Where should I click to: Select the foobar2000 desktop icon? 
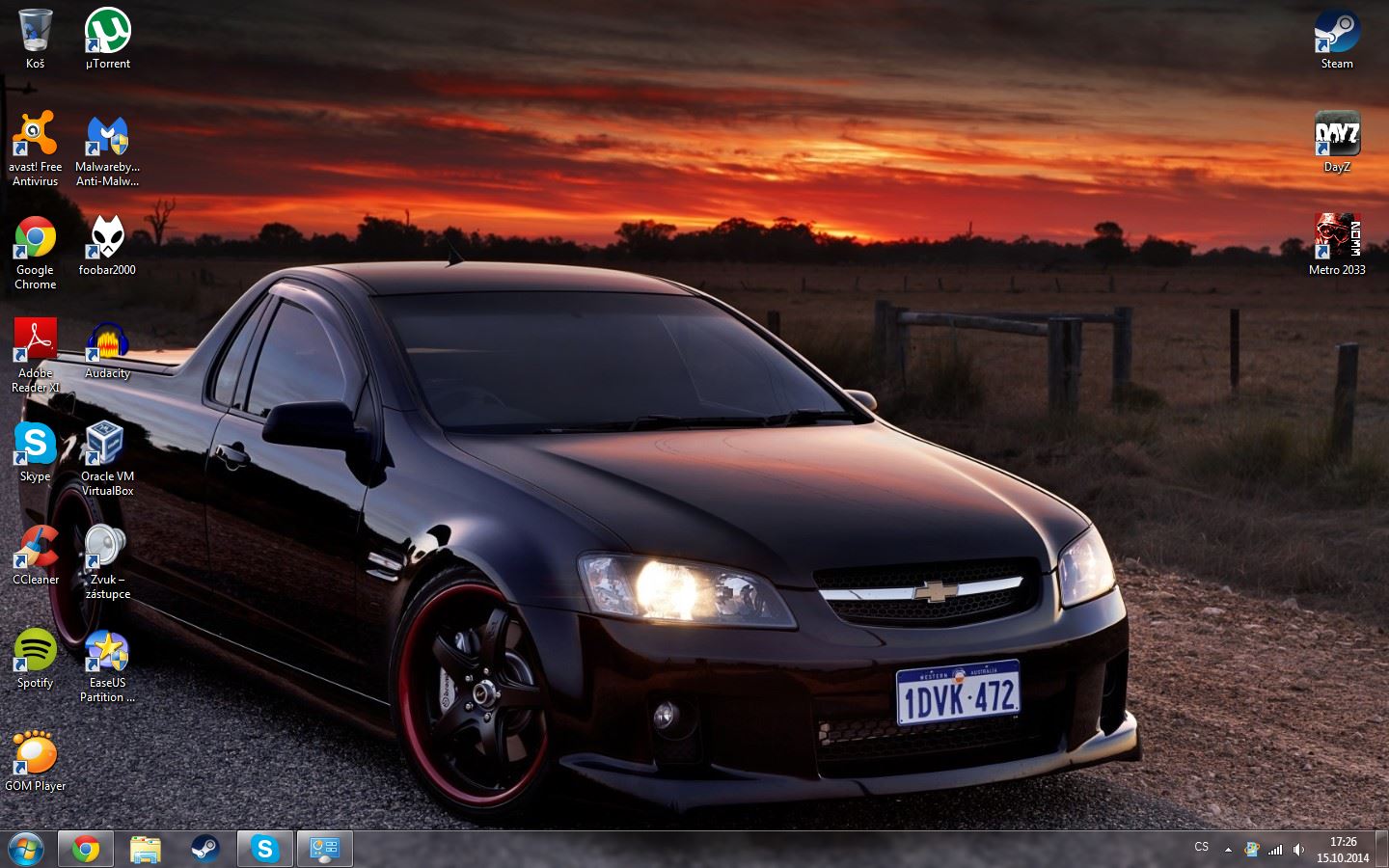(x=107, y=238)
